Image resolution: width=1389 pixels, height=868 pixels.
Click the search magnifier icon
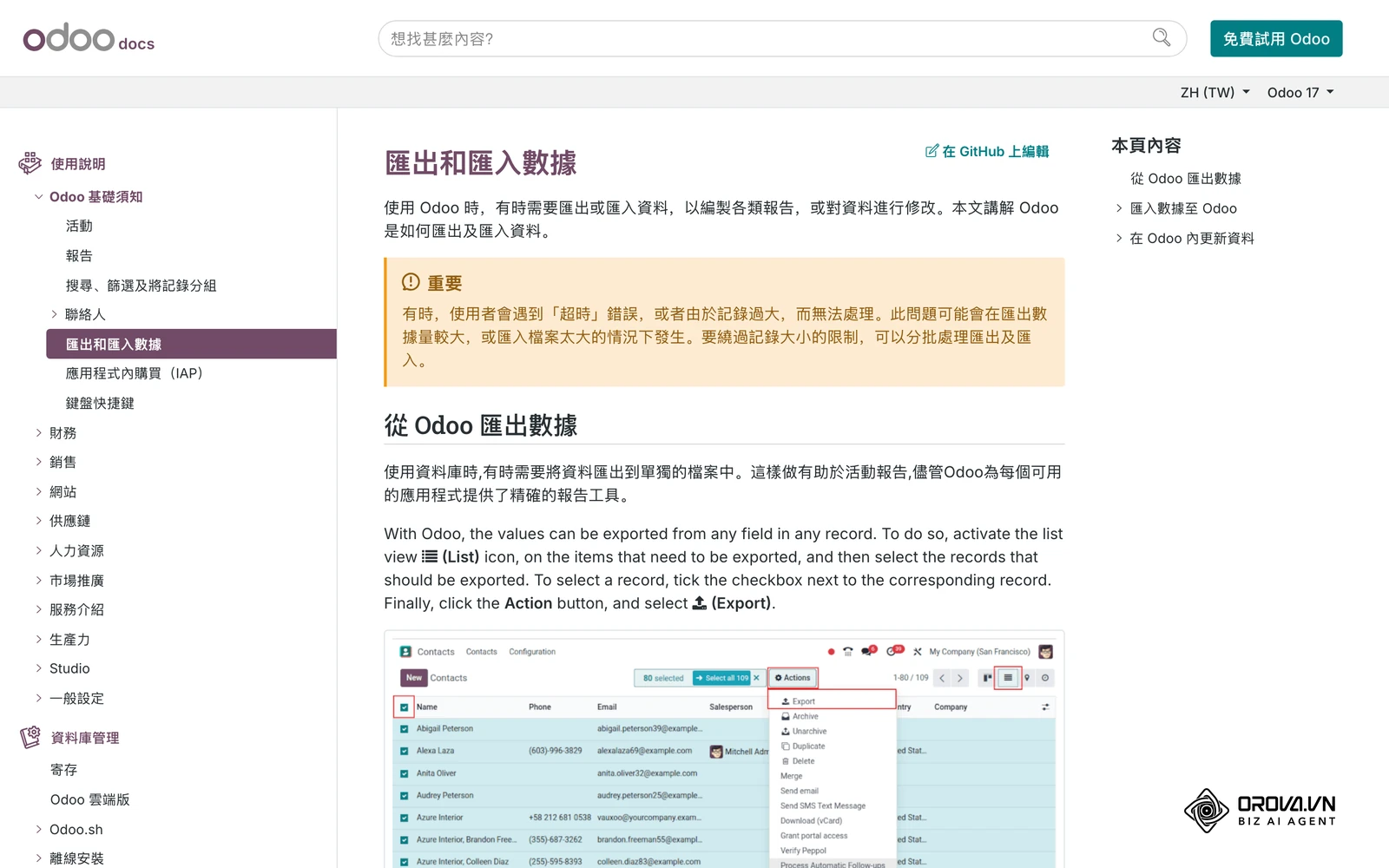pos(1162,37)
